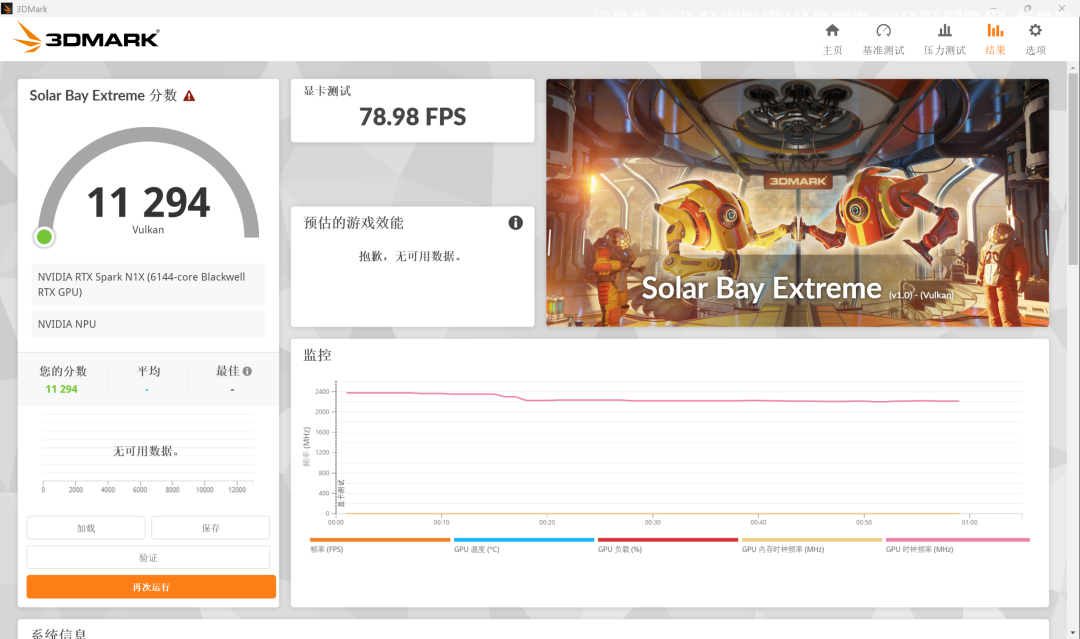Click the 抱歉，无可用数据 message
Image resolution: width=1080 pixels, height=639 pixels.
[411, 256]
